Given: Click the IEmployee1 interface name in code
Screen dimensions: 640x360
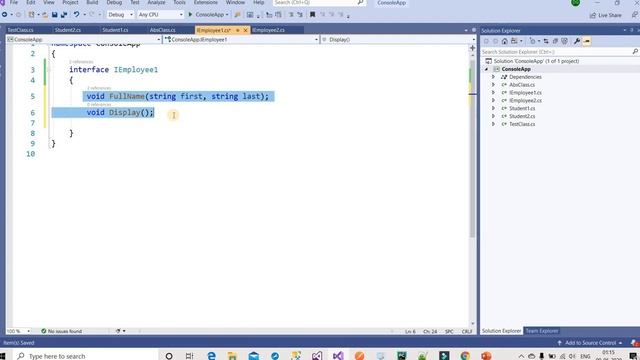Looking at the screenshot, I should [136, 70].
